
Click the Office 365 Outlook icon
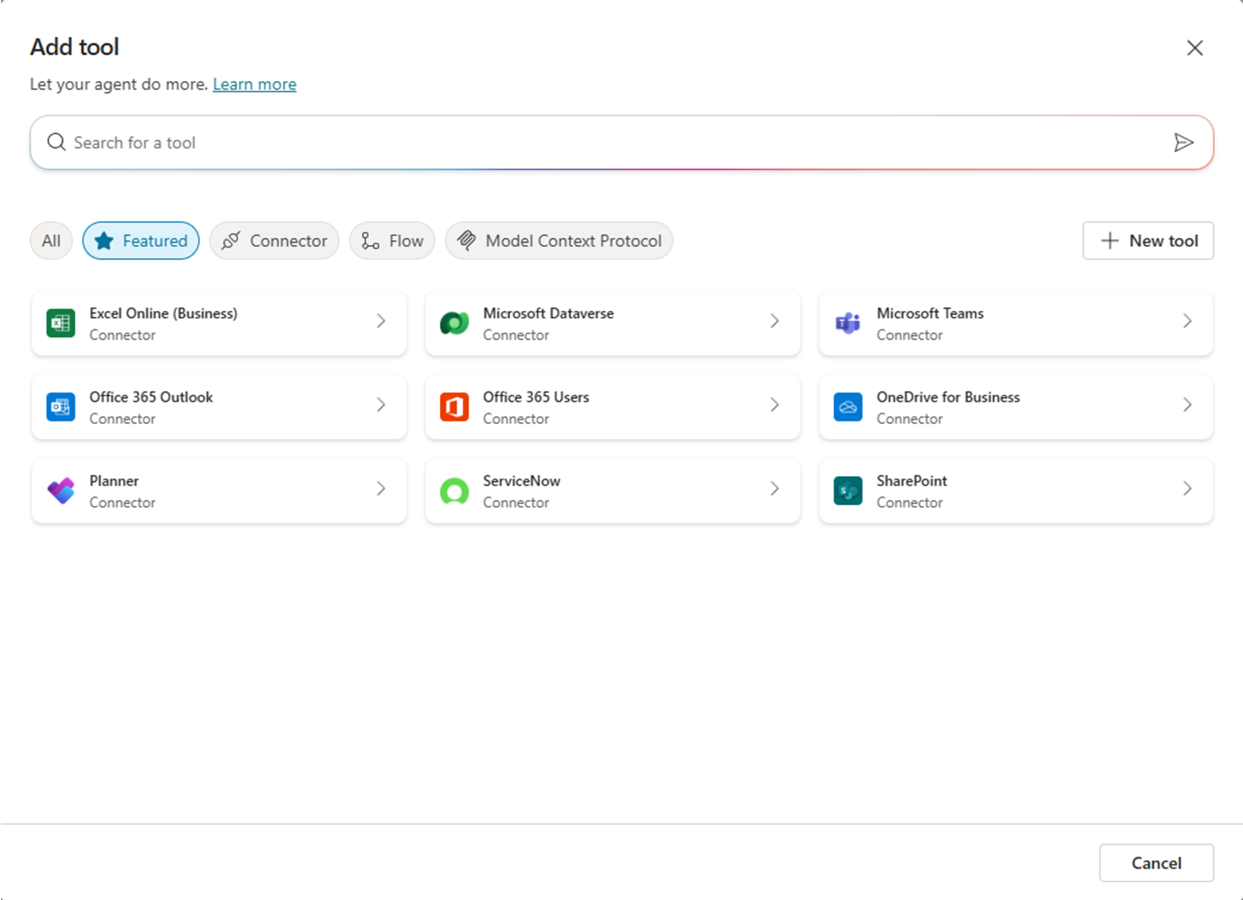(61, 407)
